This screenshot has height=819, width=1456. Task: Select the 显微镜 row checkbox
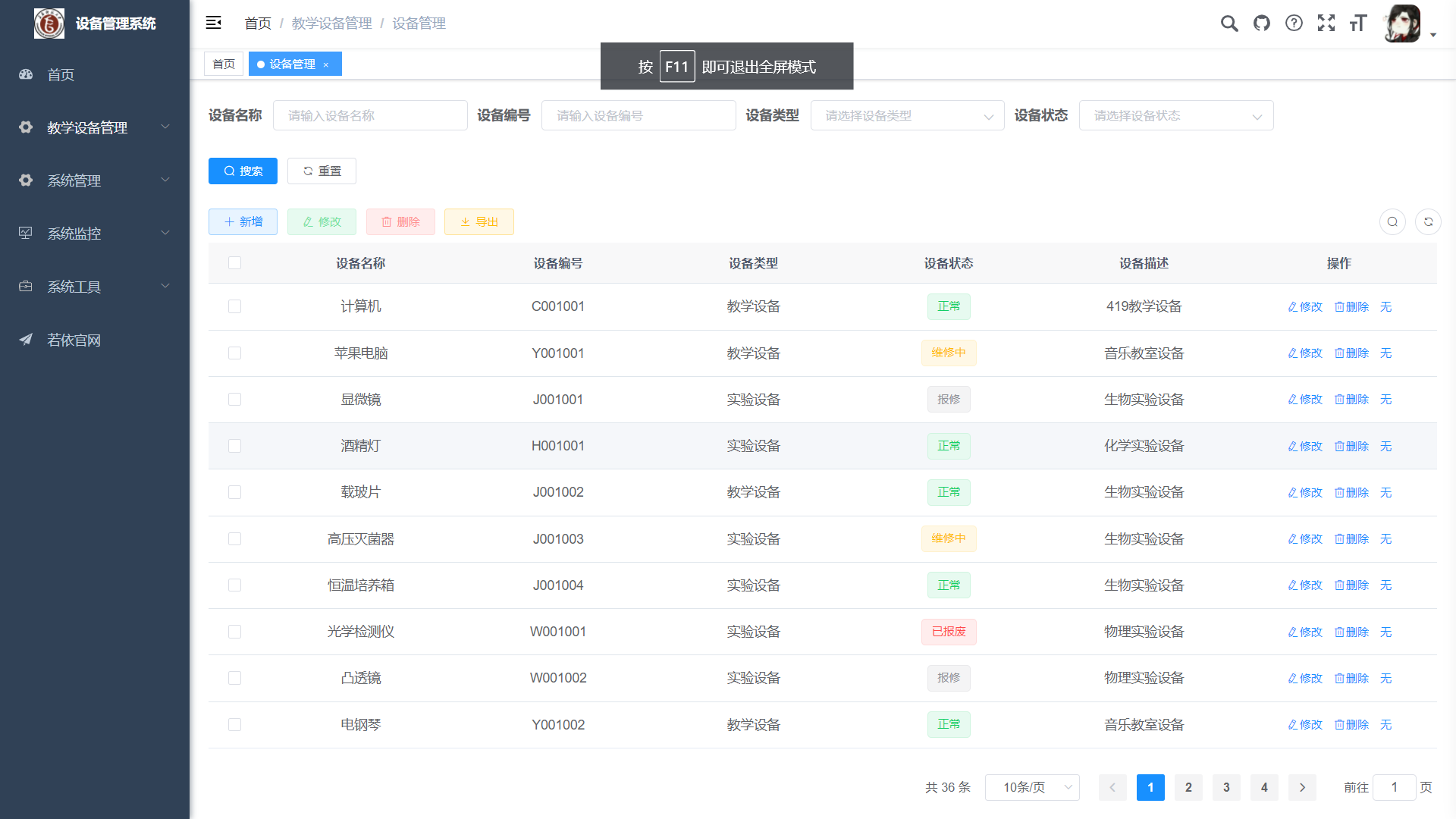(x=234, y=400)
